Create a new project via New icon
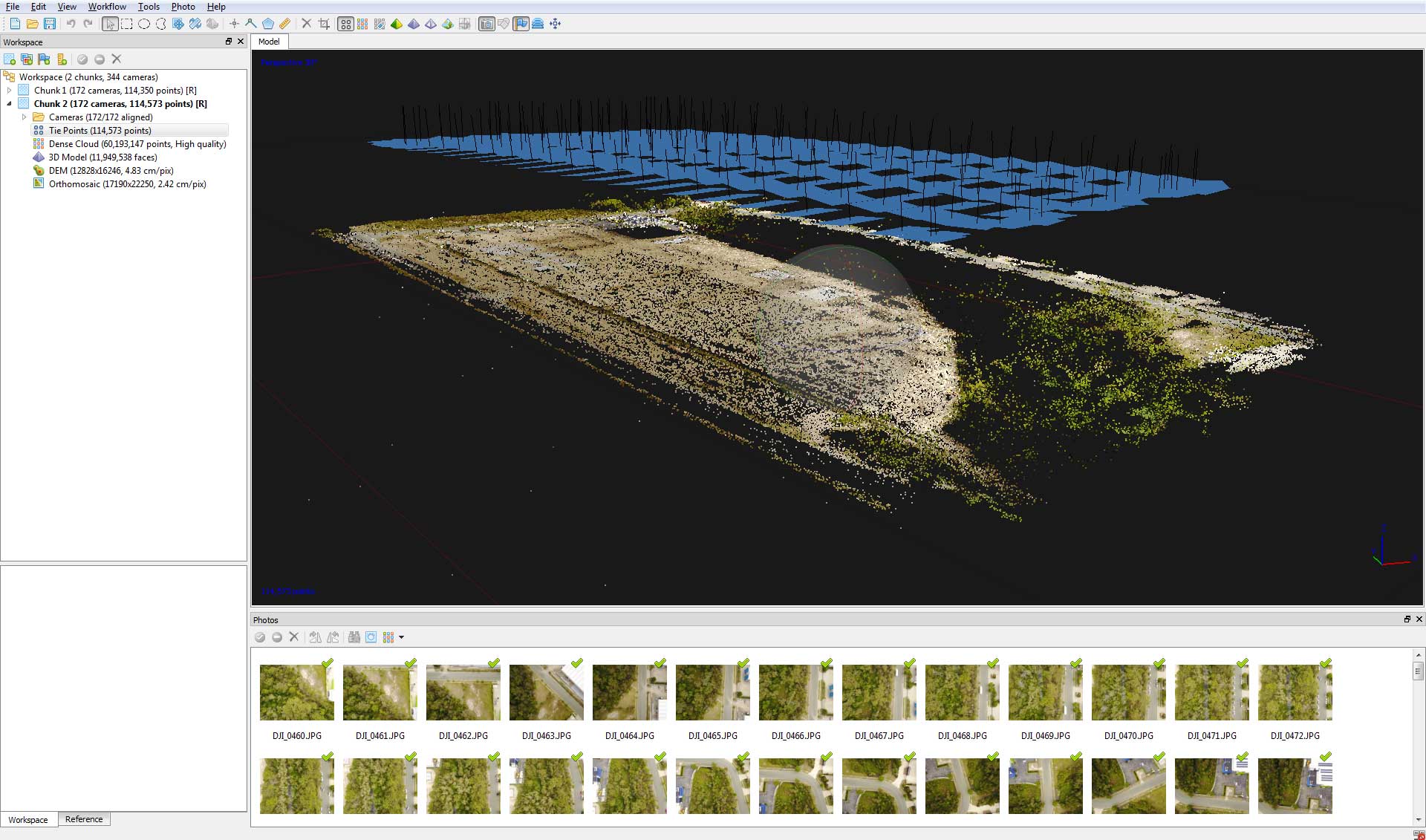 tap(15, 24)
